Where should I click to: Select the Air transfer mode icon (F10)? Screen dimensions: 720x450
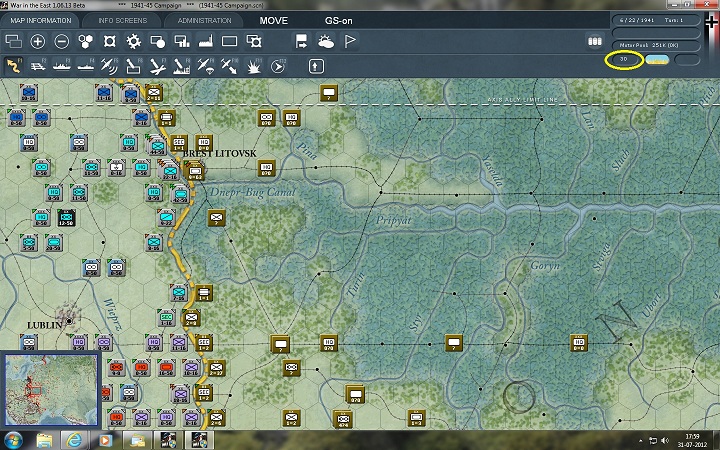click(x=229, y=67)
